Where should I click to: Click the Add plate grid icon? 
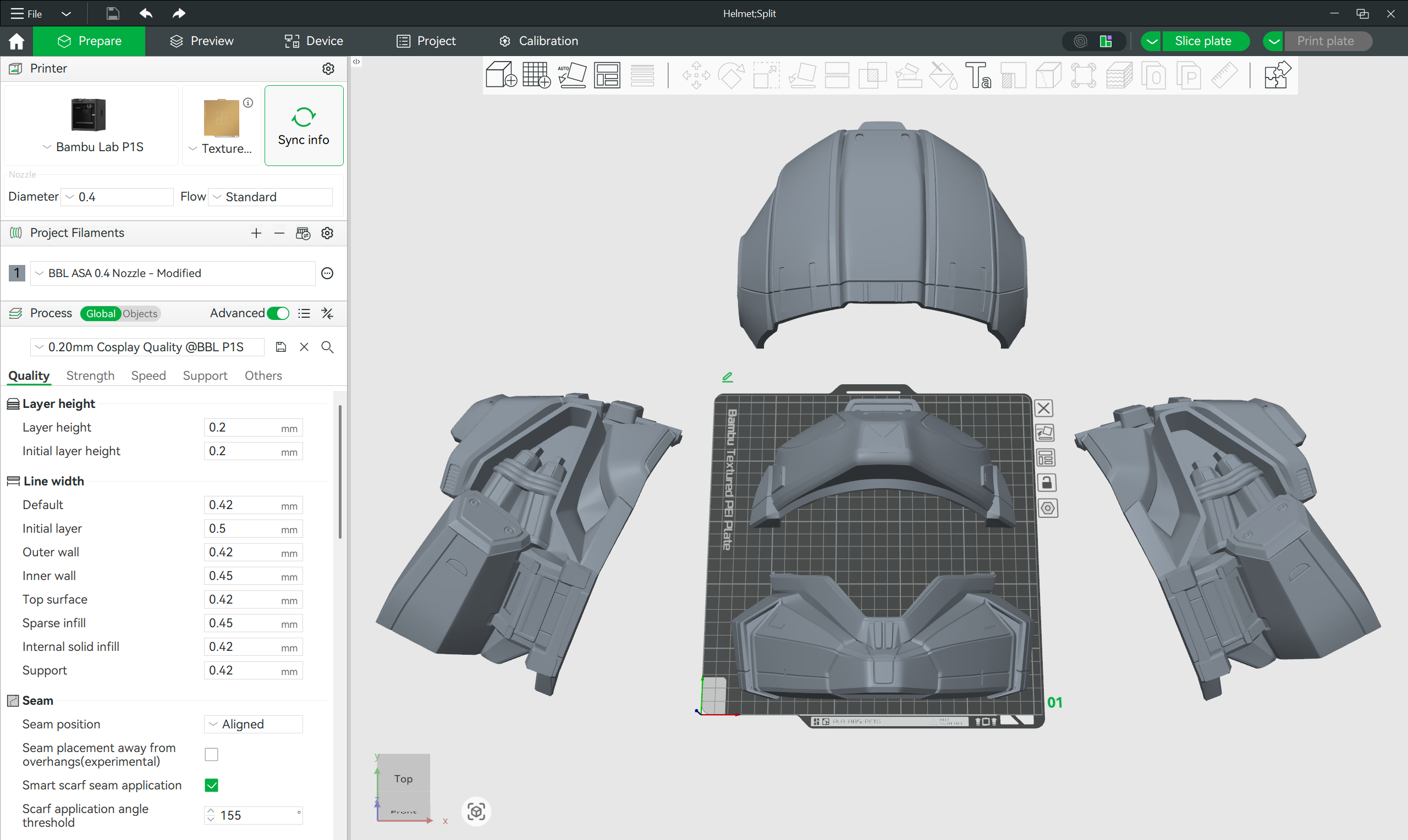[536, 75]
